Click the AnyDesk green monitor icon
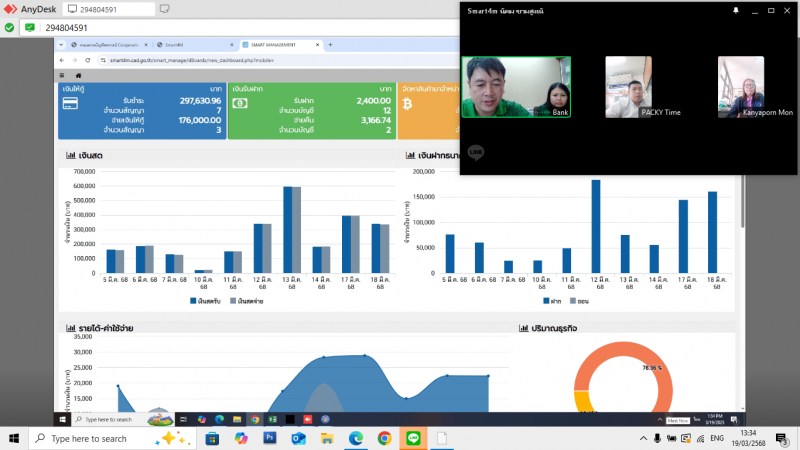800x450 pixels. pos(30,28)
